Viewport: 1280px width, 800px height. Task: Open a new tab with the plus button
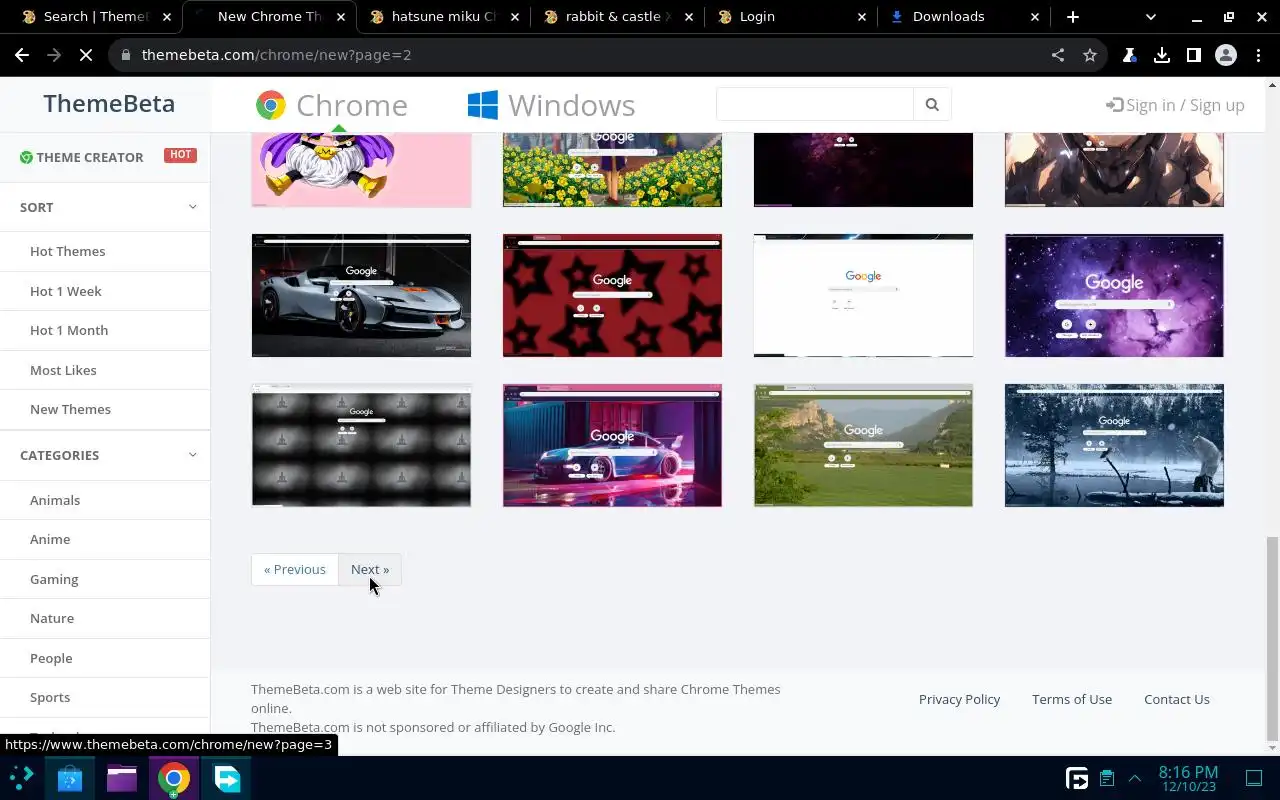point(1073,17)
